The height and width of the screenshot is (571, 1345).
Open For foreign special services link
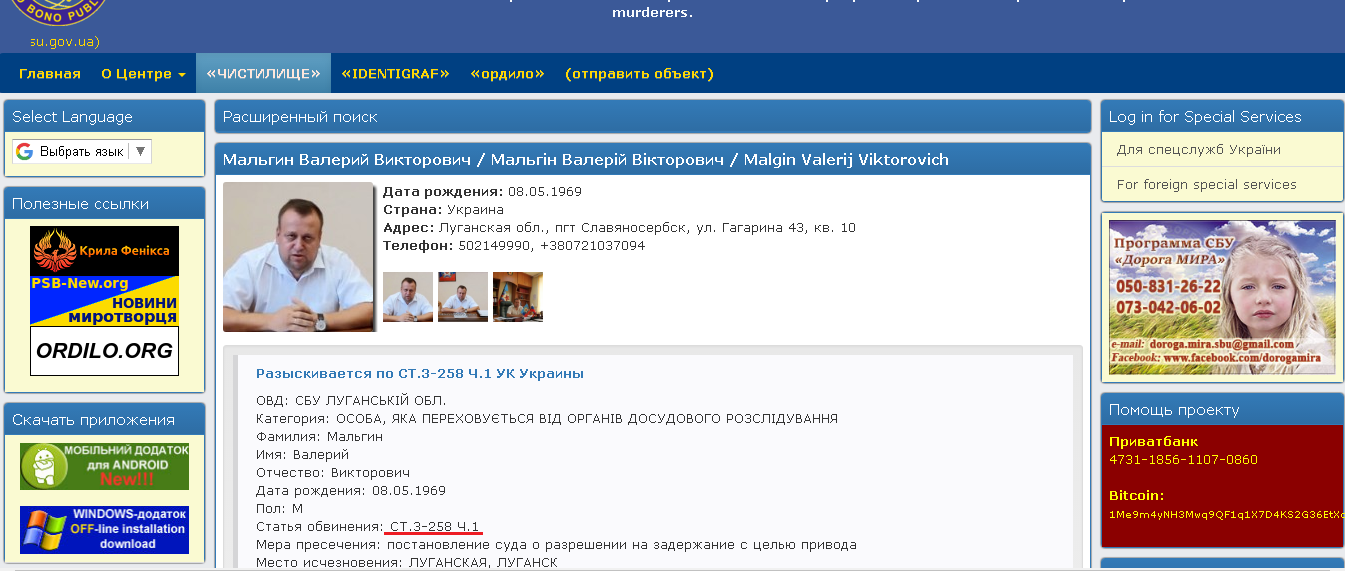coord(1206,185)
